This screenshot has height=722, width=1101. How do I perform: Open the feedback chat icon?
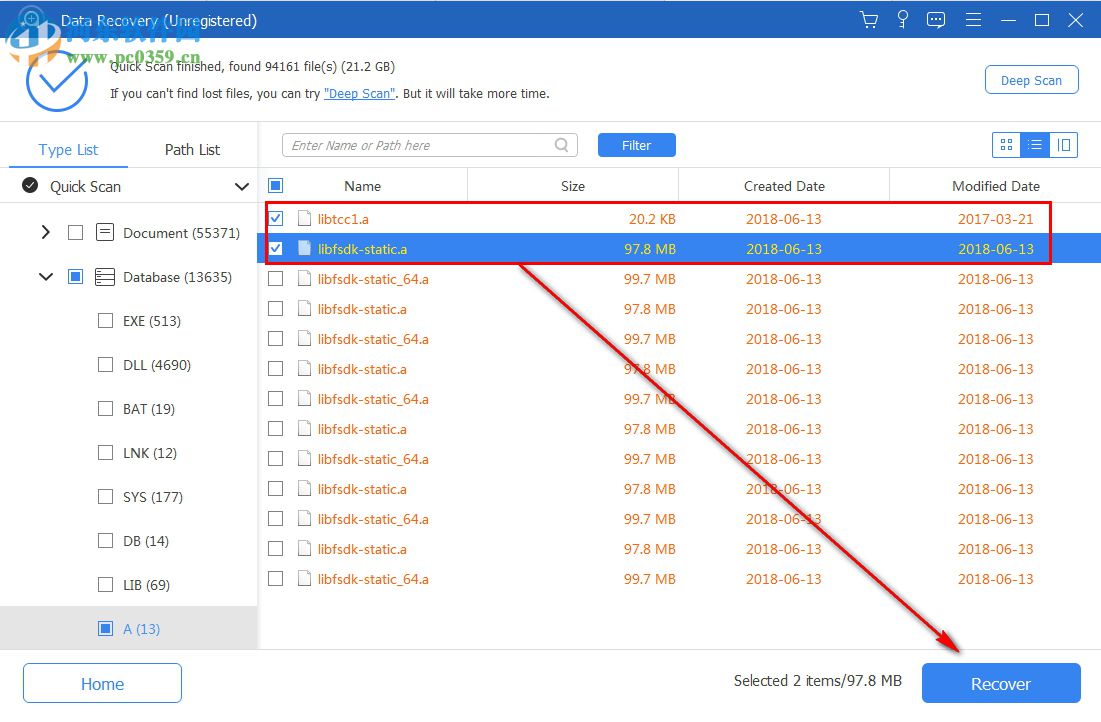936,20
